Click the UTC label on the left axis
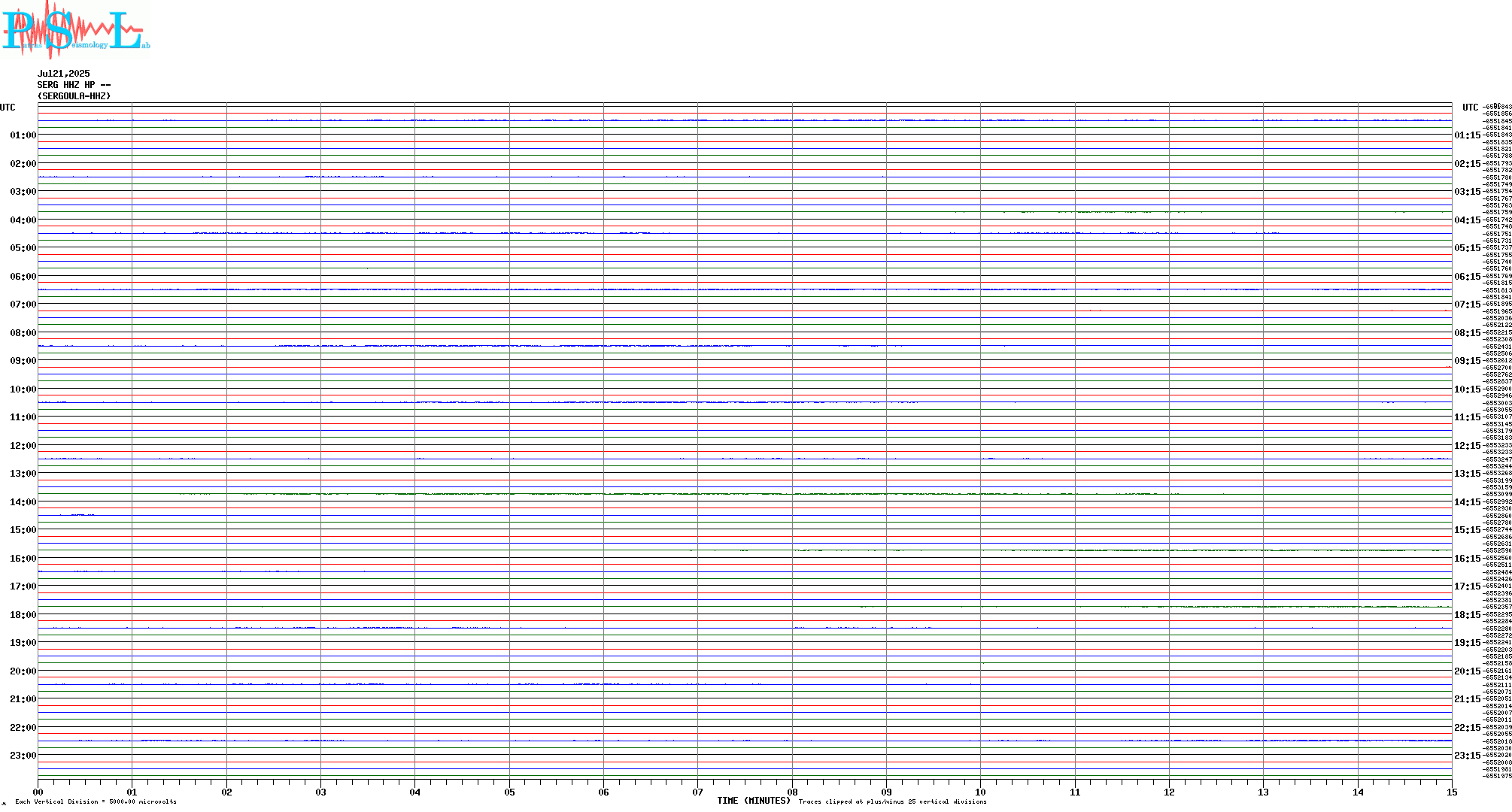Viewport: 1512px width, 812px height. click(x=8, y=108)
